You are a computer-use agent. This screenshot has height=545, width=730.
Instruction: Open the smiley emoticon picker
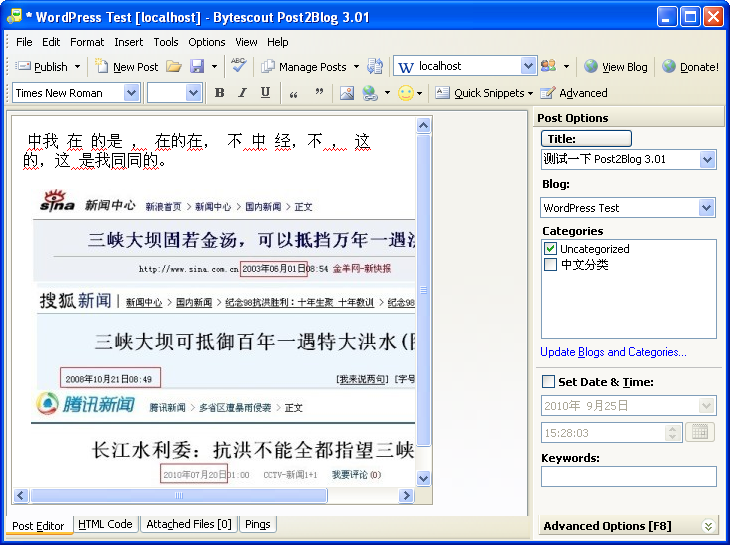point(405,93)
